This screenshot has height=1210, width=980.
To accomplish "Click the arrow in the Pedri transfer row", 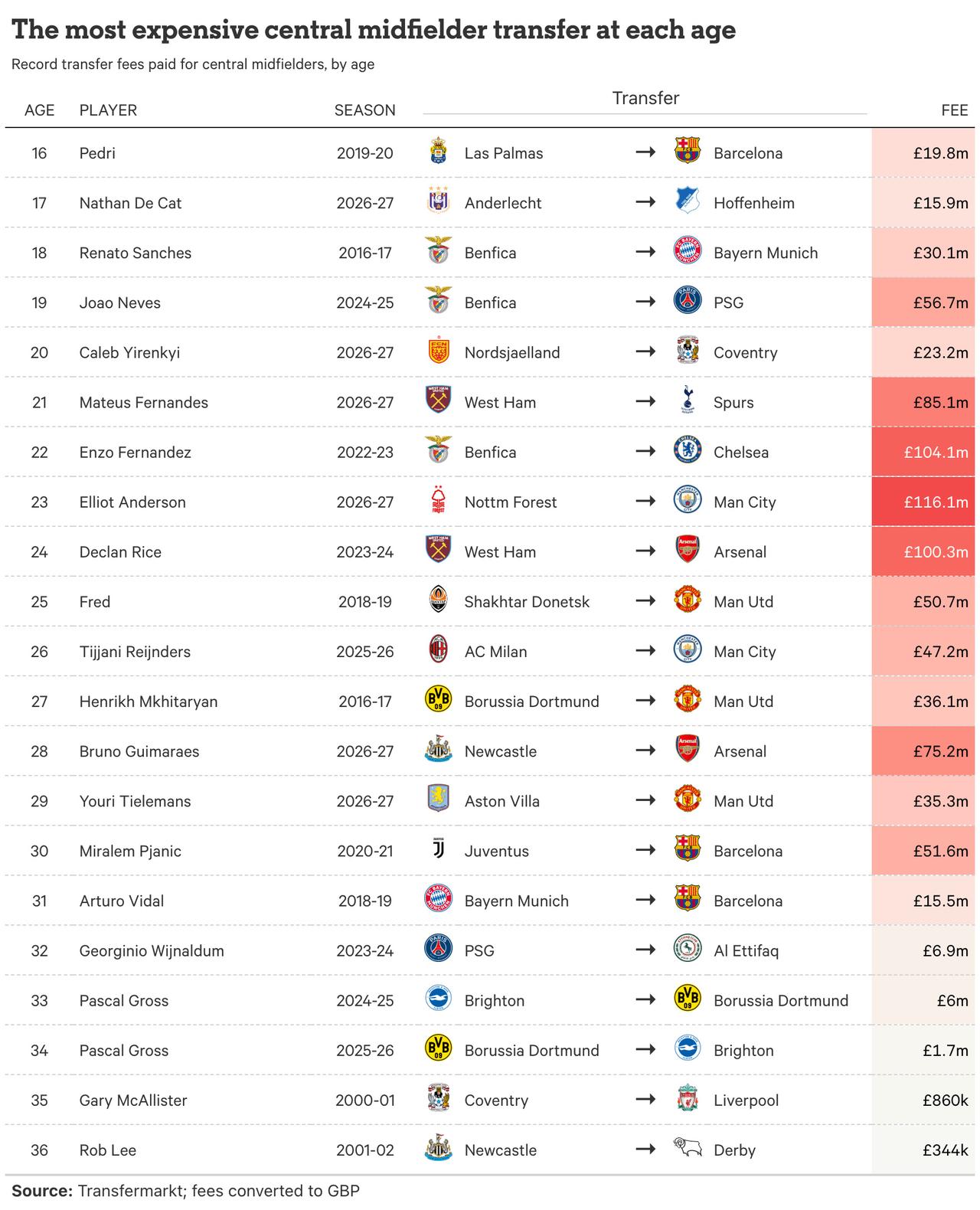I will pos(645,152).
